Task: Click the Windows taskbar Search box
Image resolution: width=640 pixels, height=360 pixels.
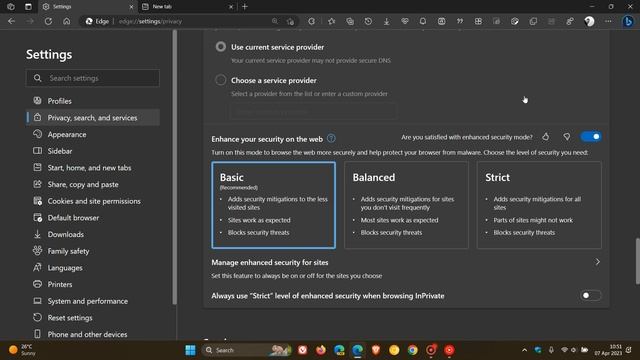Action: click(246, 350)
